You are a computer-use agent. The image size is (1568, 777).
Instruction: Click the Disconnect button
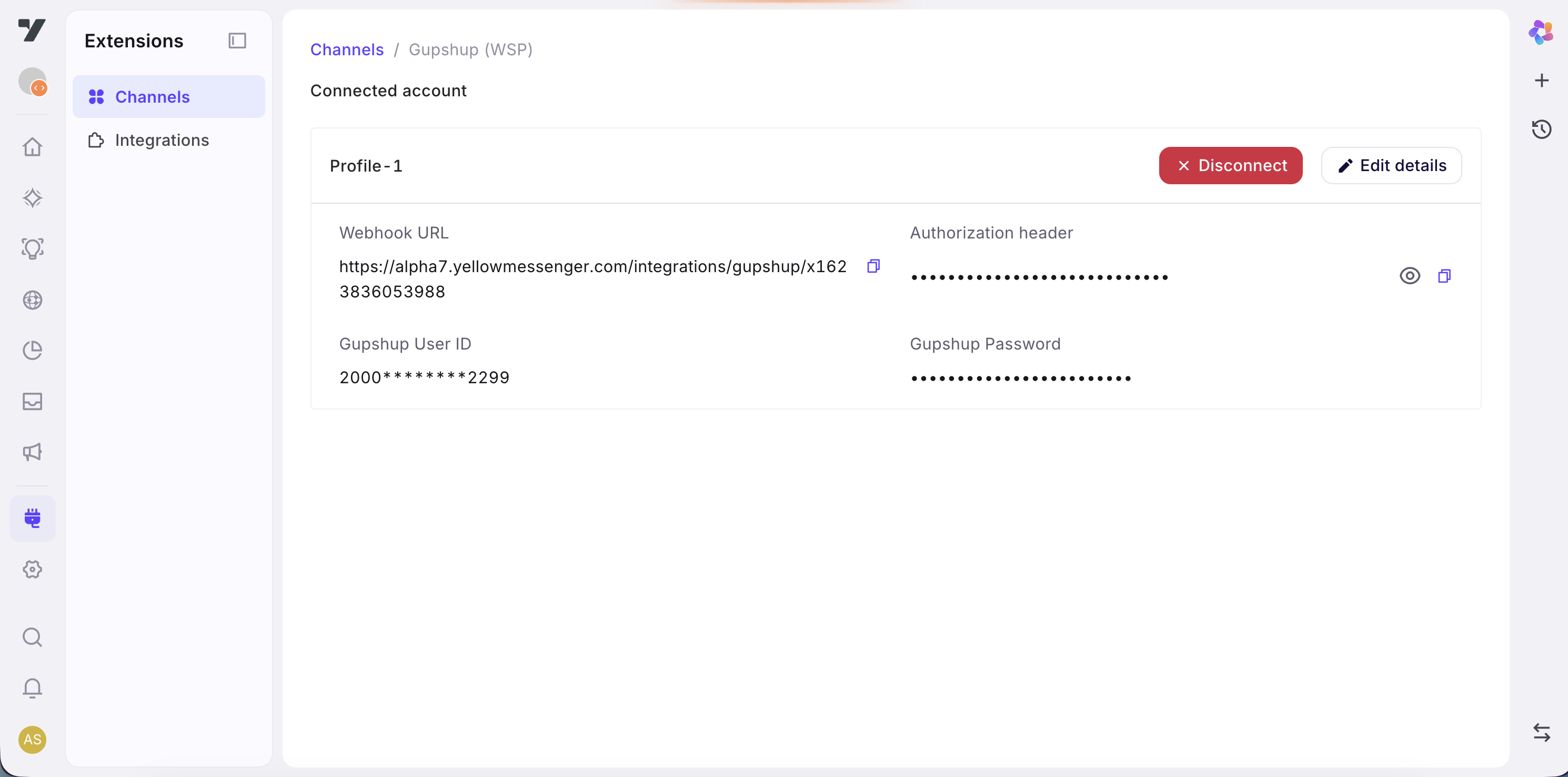coord(1230,166)
